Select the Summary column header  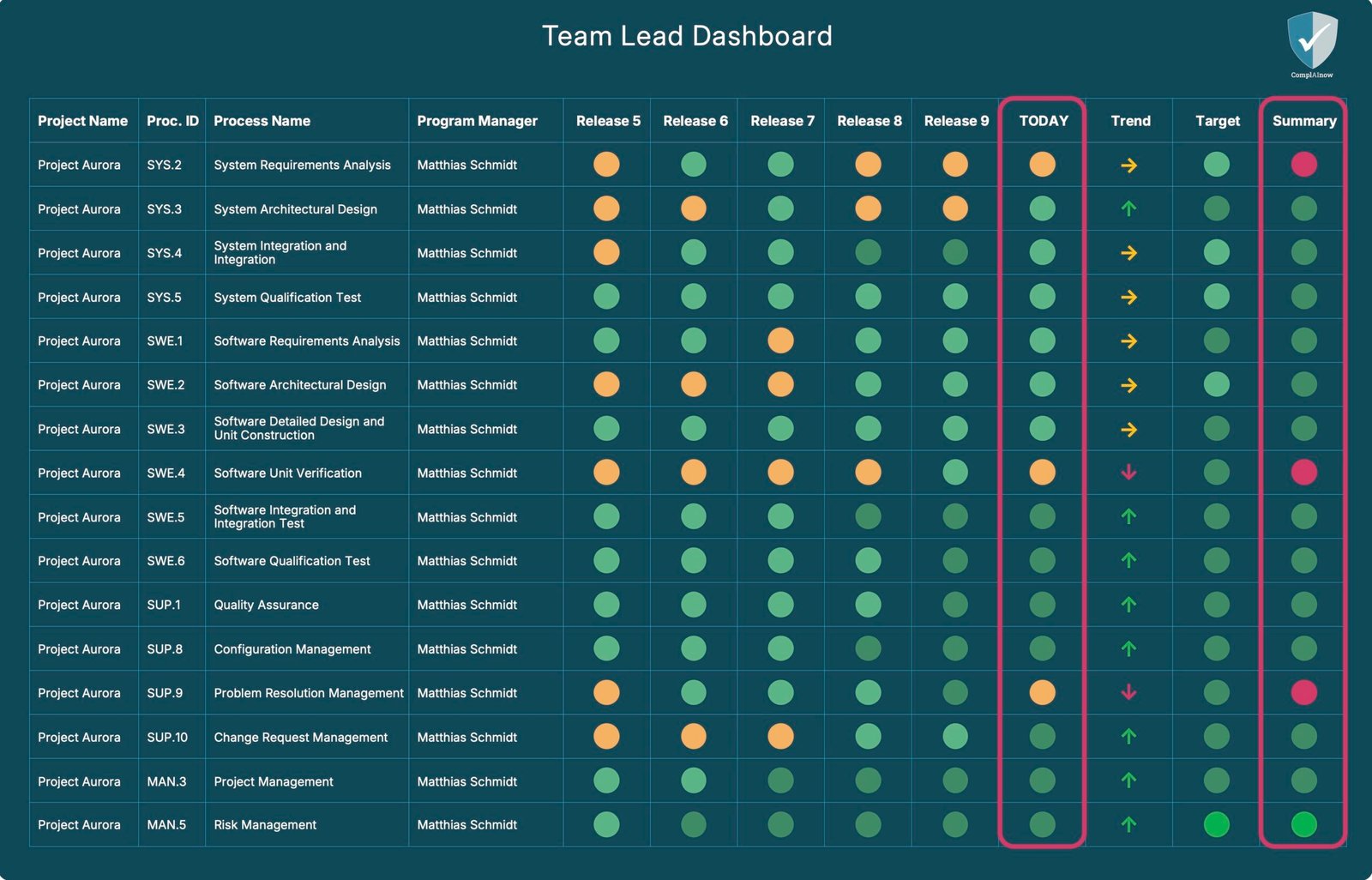tap(1303, 121)
